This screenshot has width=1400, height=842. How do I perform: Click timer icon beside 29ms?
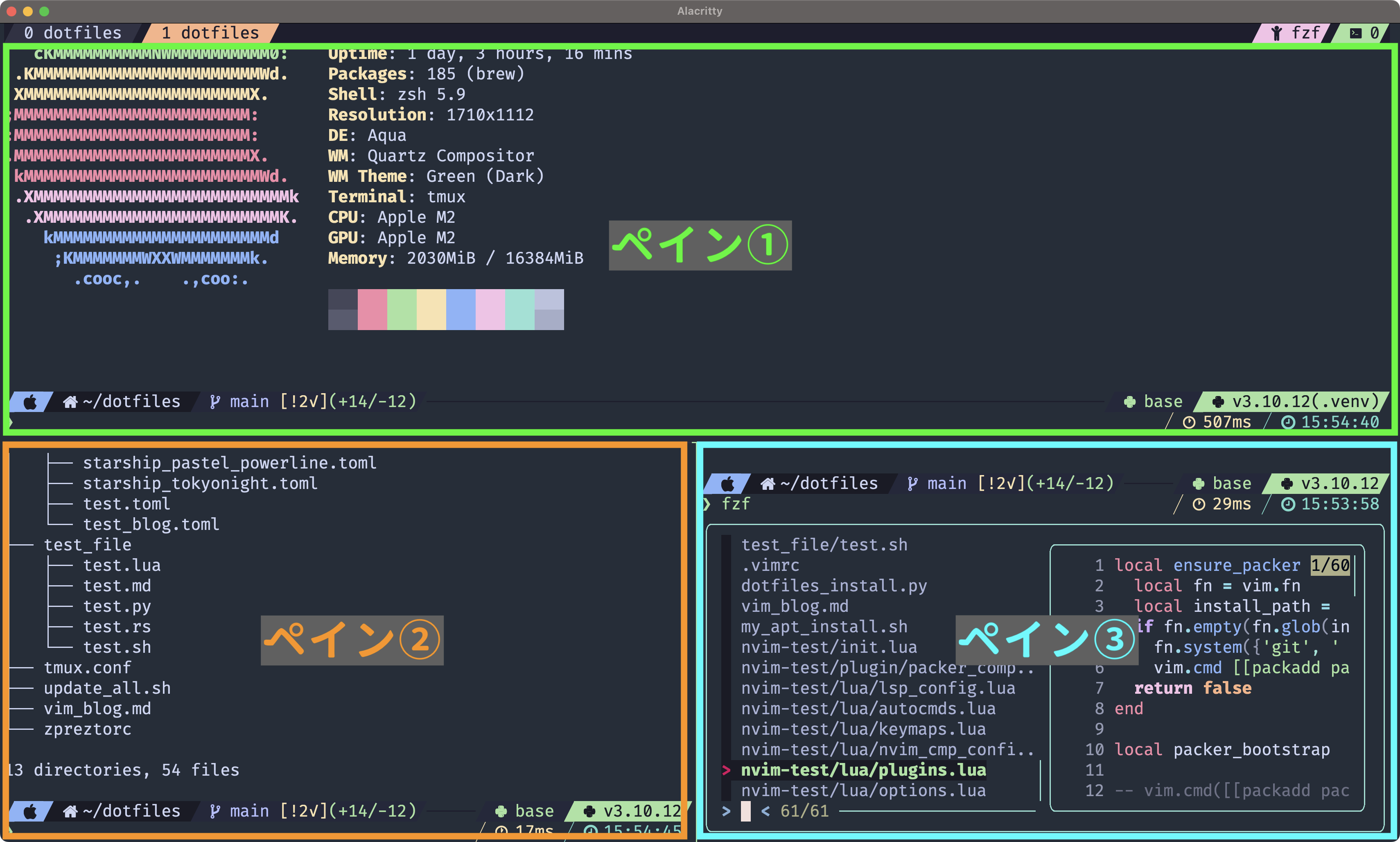1199,504
